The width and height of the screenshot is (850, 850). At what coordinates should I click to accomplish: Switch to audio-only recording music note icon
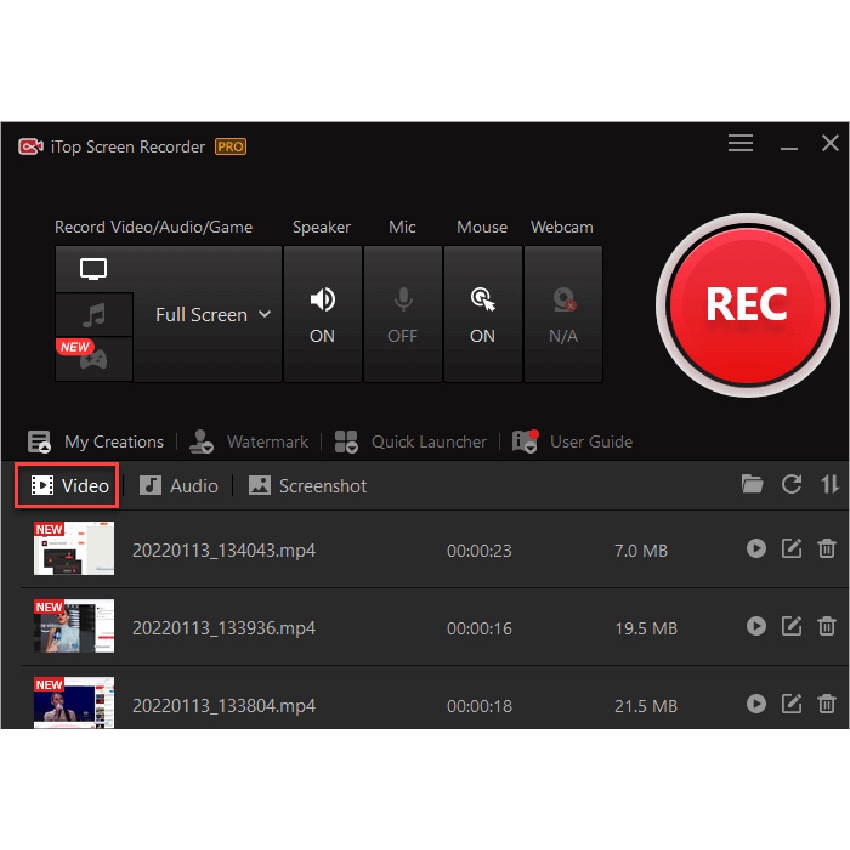pos(94,315)
